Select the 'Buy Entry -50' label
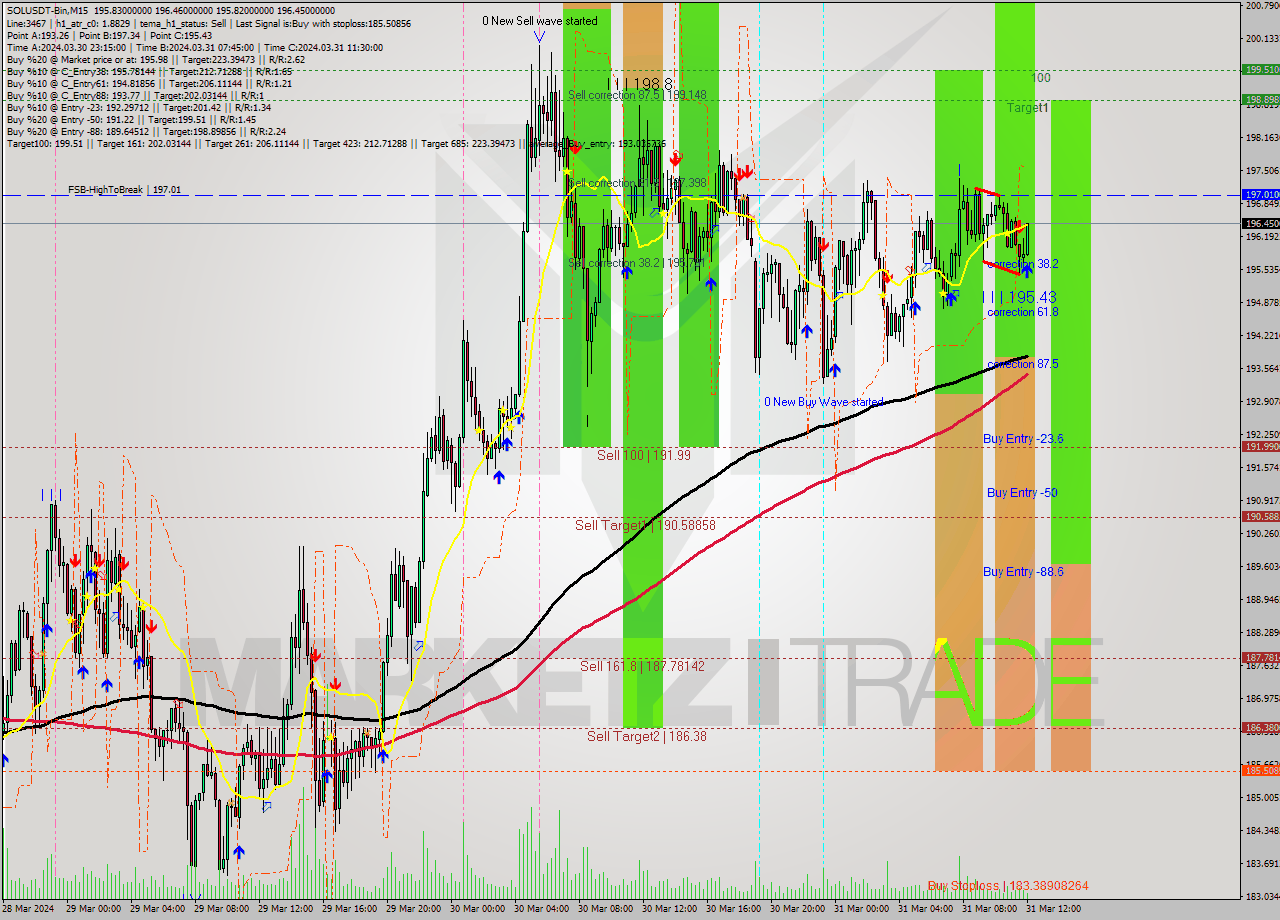 (1022, 493)
